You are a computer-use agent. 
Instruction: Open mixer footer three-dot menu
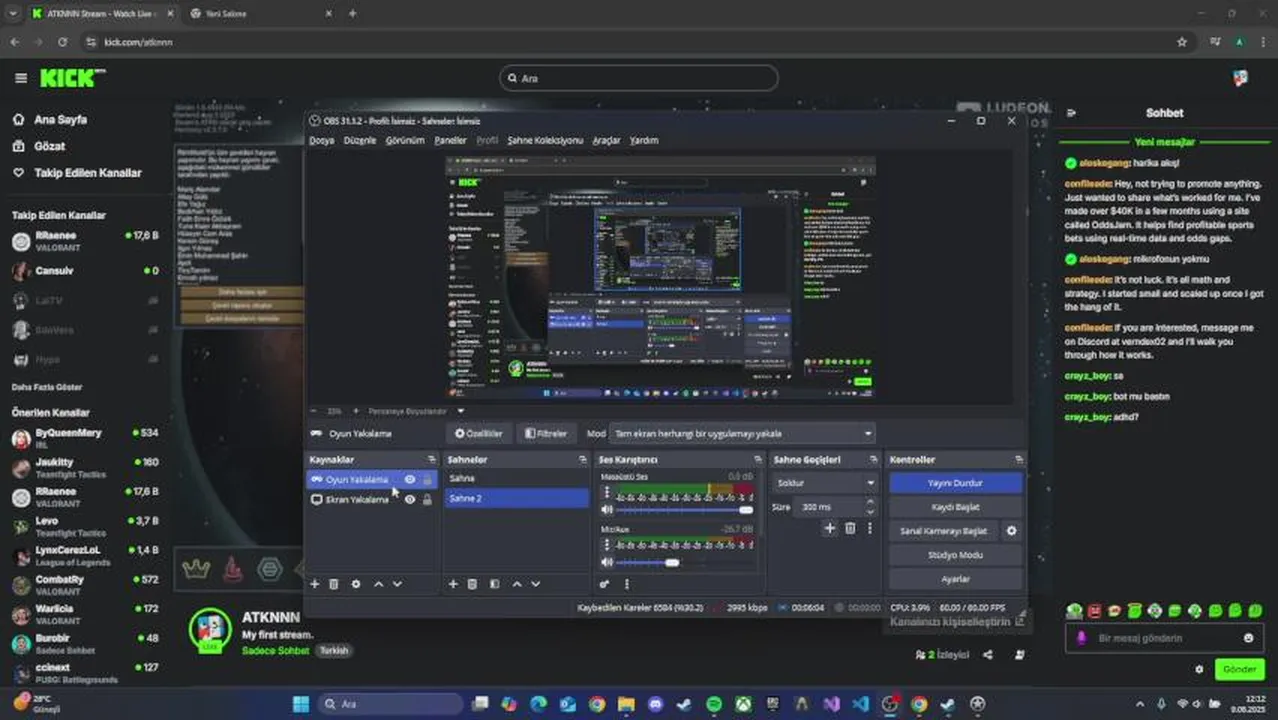tap(627, 584)
